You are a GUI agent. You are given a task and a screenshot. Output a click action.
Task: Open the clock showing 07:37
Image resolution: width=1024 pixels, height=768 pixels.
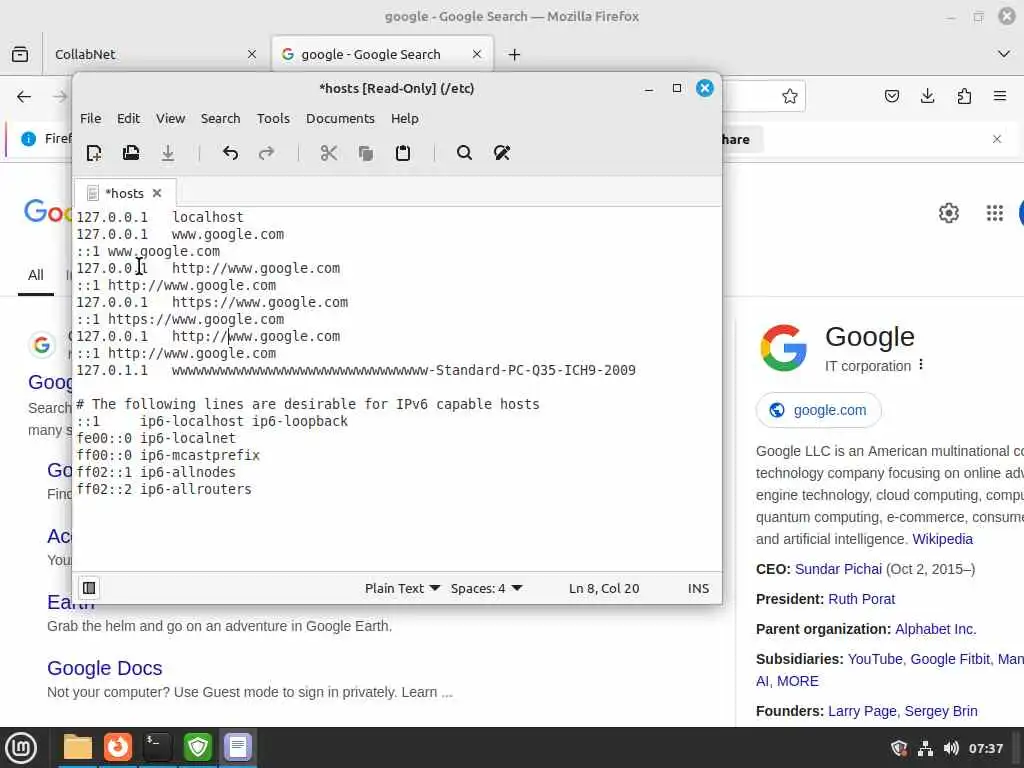[x=985, y=748]
